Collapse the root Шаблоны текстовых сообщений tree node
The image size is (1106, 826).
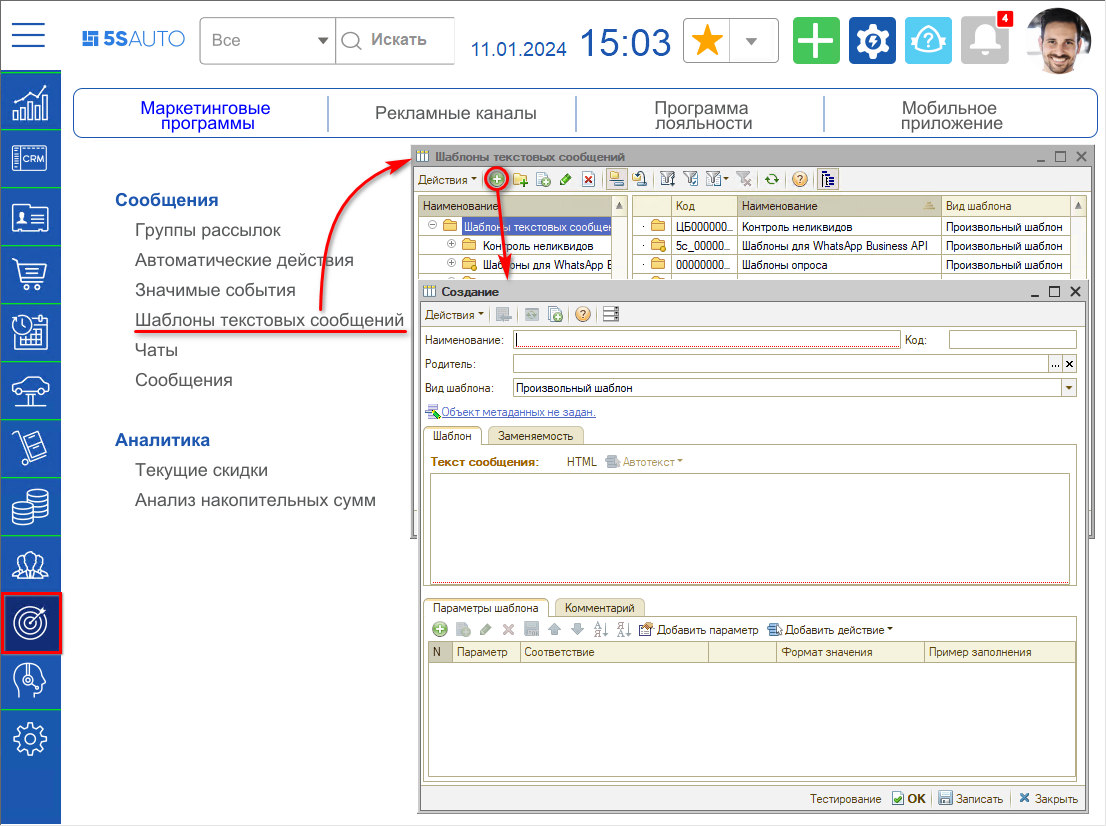click(432, 226)
